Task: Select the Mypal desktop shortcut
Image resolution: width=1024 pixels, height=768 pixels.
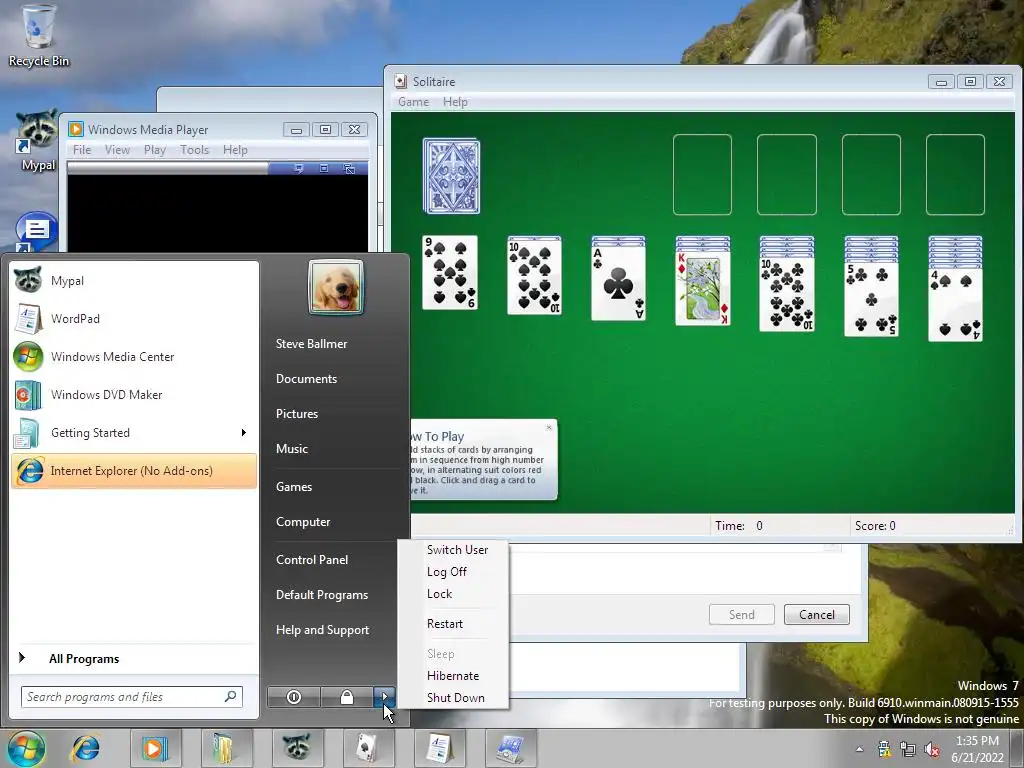Action: click(x=37, y=141)
